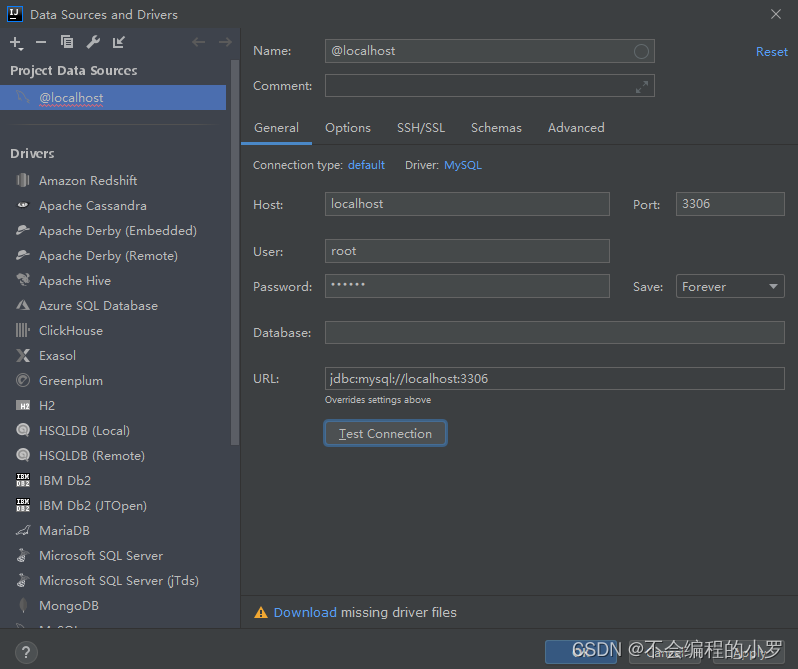Click the Name input field
Image resolution: width=798 pixels, height=669 pixels.
pyautogui.click(x=489, y=51)
